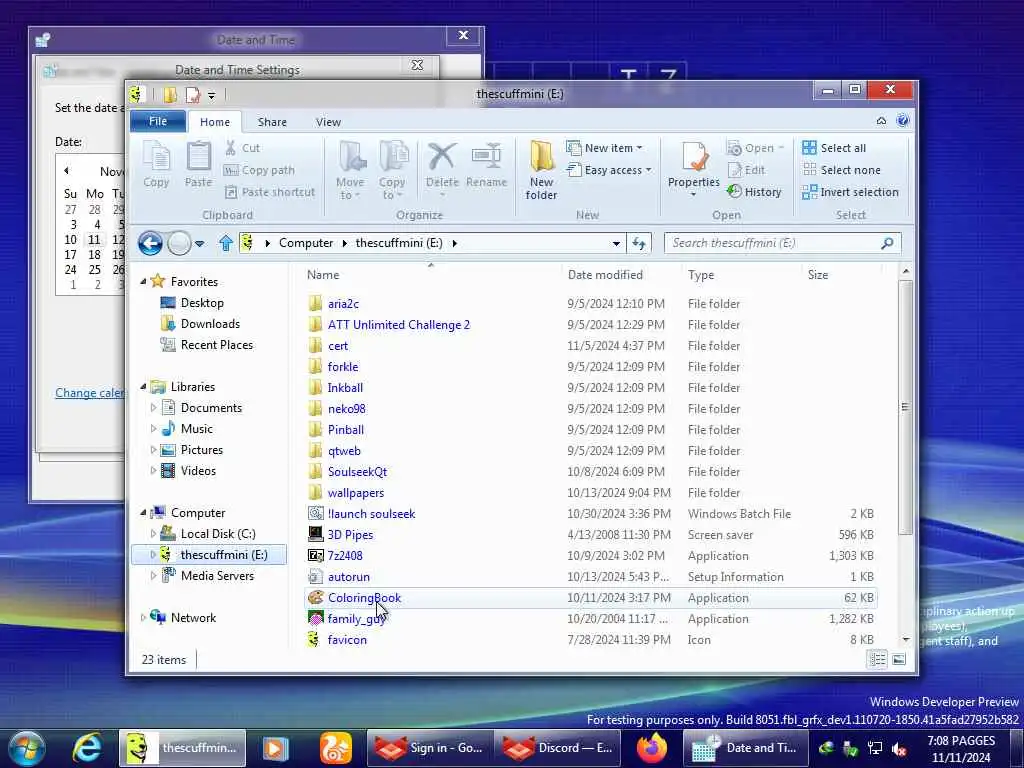Open the Copy to command
The image size is (1024, 768).
tap(392, 170)
